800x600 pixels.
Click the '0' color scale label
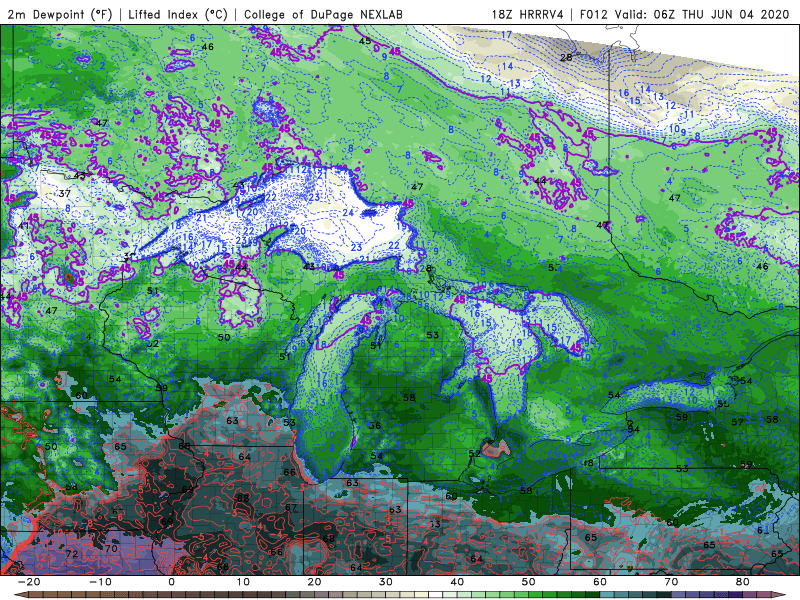click(x=171, y=582)
